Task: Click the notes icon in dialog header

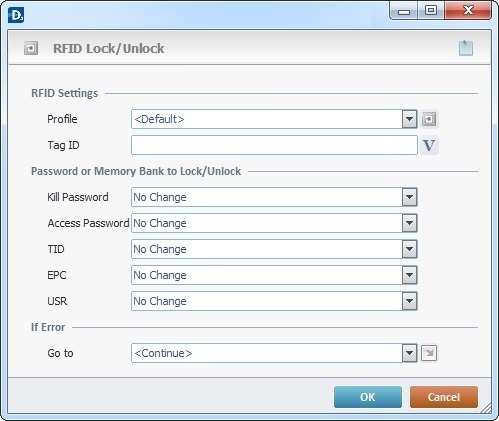Action: pyautogui.click(x=466, y=48)
